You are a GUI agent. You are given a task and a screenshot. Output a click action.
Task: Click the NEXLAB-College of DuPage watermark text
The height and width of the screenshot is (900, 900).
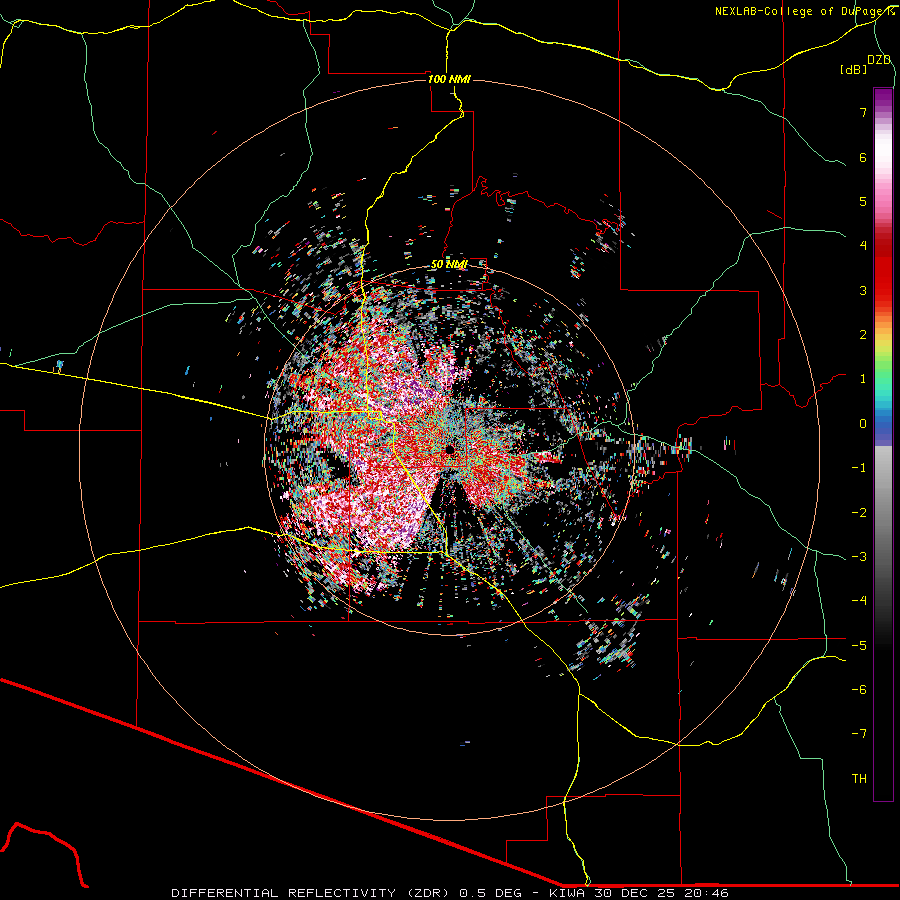pyautogui.click(x=804, y=11)
